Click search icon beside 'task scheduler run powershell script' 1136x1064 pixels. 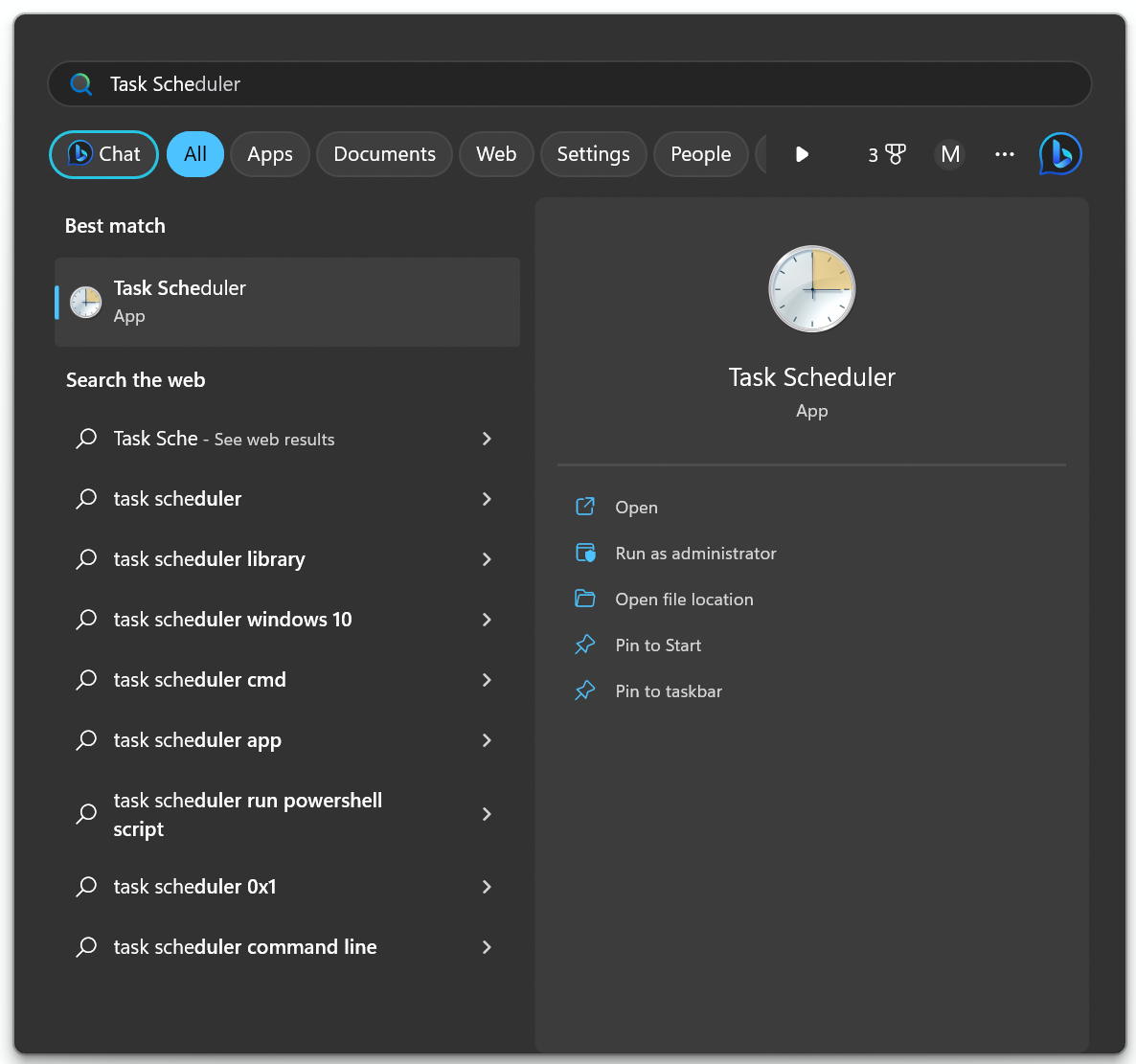point(86,814)
